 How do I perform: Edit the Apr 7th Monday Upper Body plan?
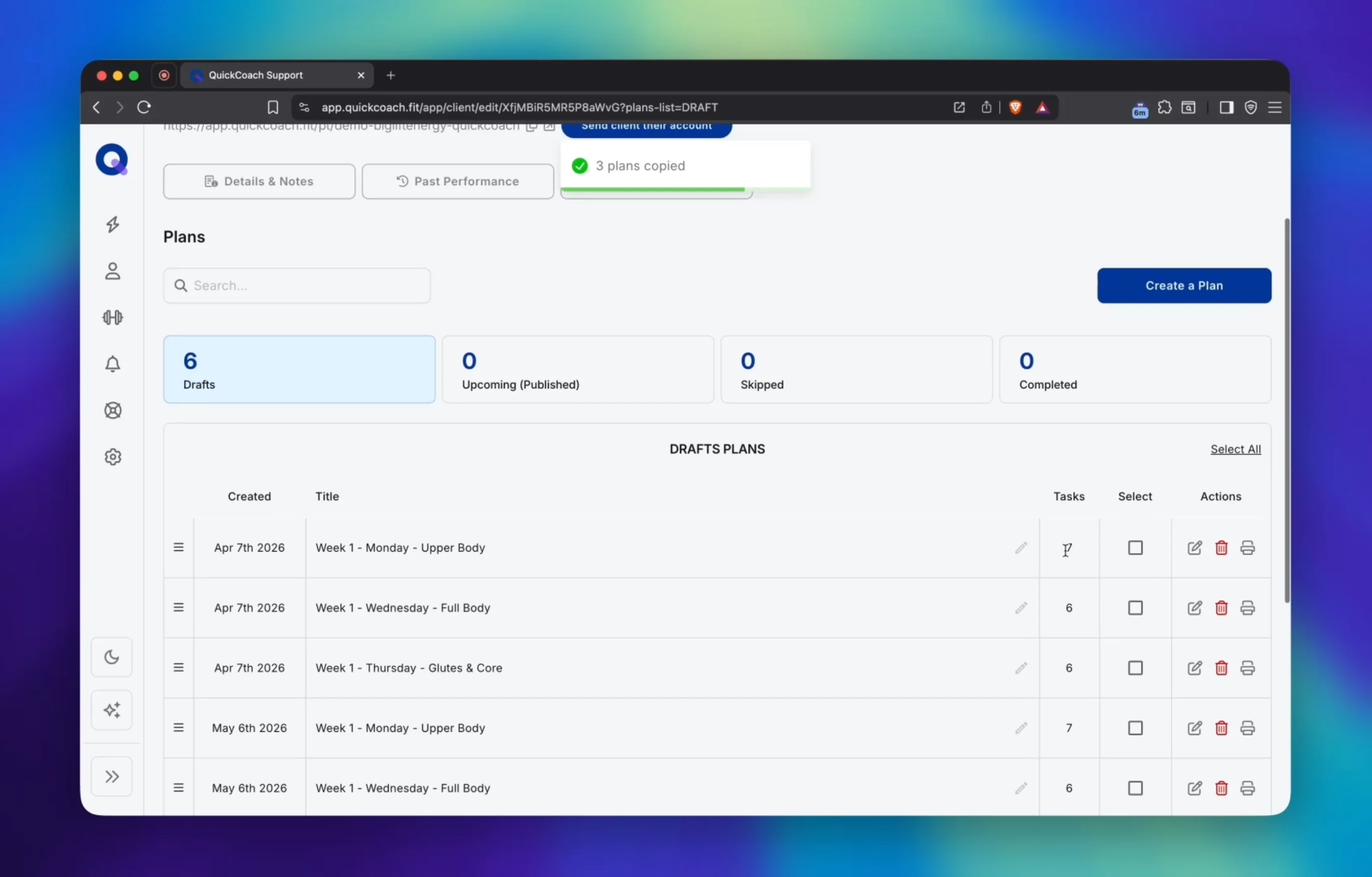click(x=1195, y=548)
